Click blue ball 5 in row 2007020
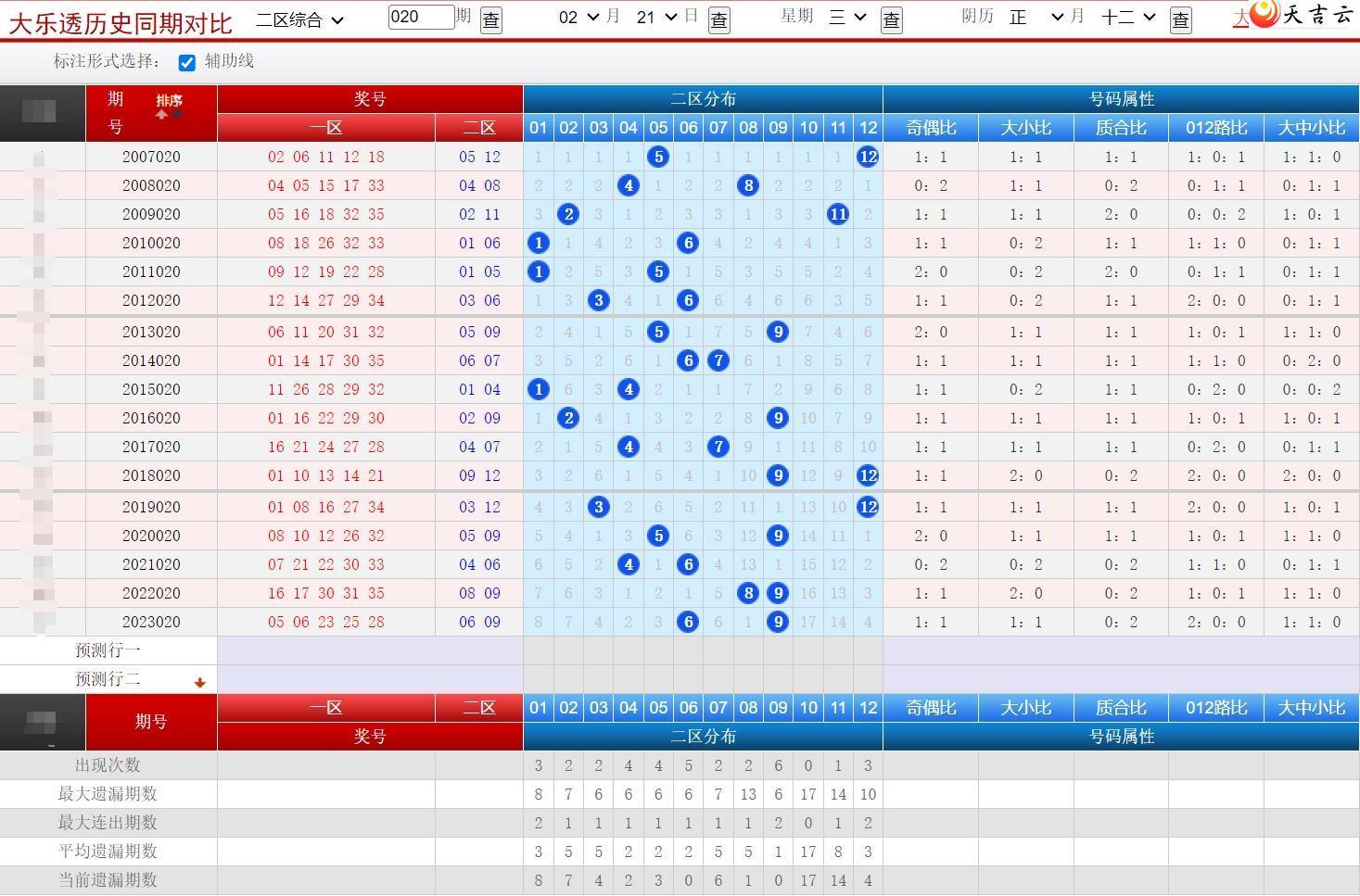The image size is (1360, 896). [x=658, y=157]
